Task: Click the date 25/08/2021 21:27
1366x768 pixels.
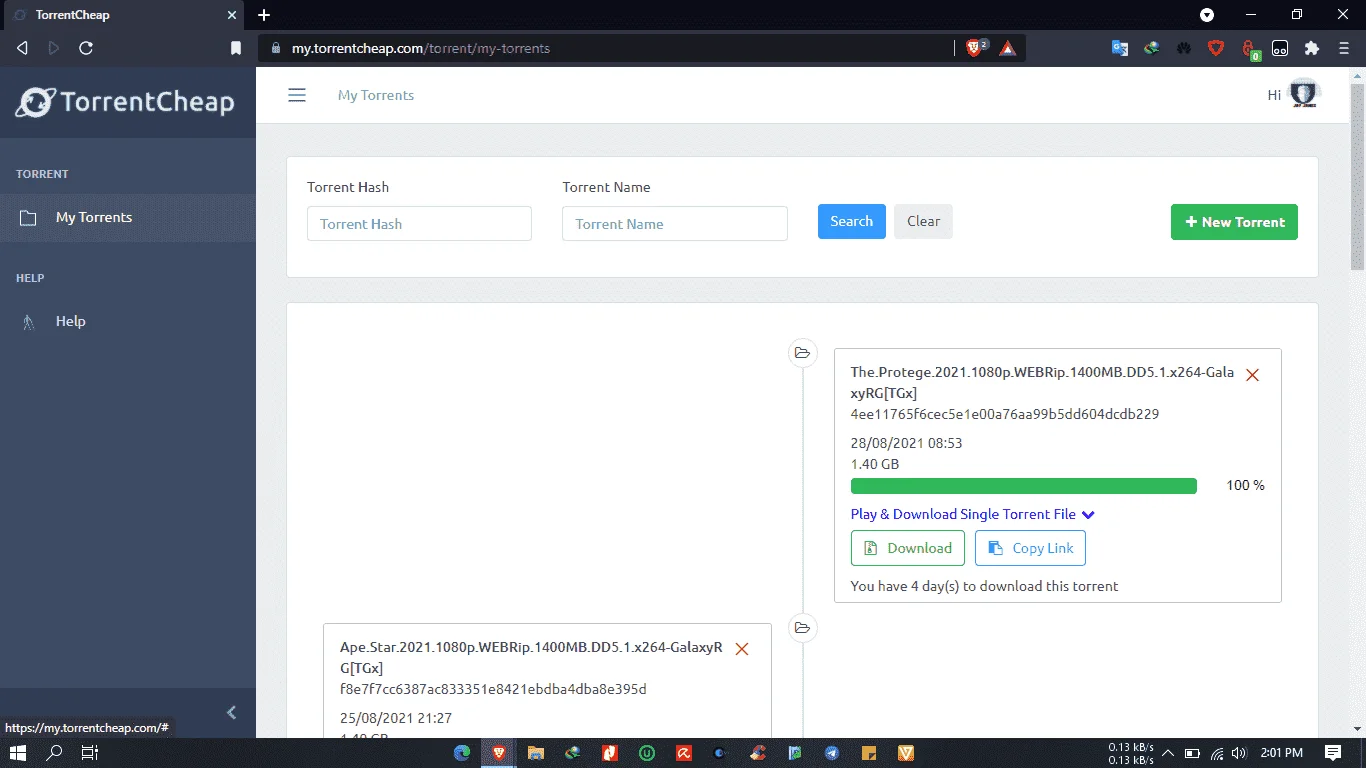Action: (x=396, y=718)
